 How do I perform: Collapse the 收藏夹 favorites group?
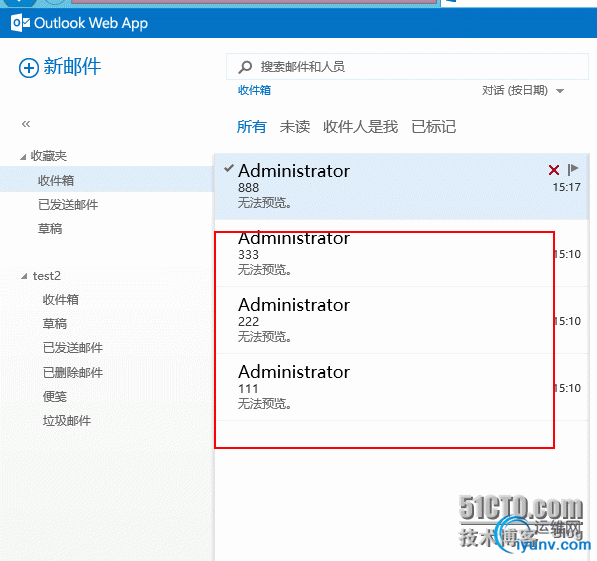23,157
